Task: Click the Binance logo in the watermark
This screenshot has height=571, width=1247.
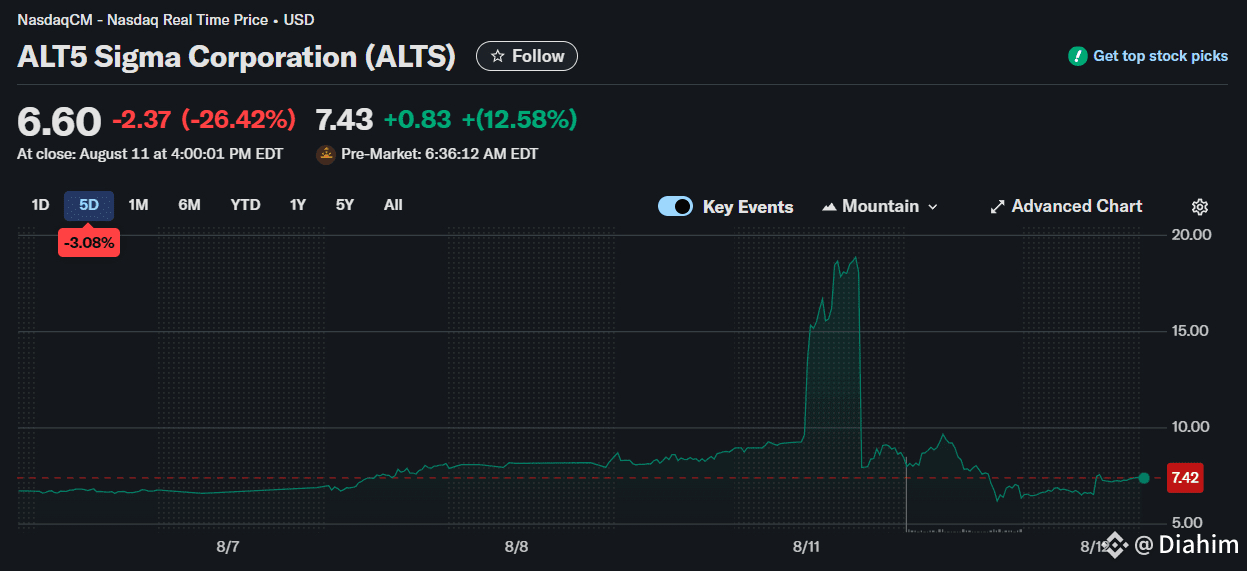Action: (1116, 544)
